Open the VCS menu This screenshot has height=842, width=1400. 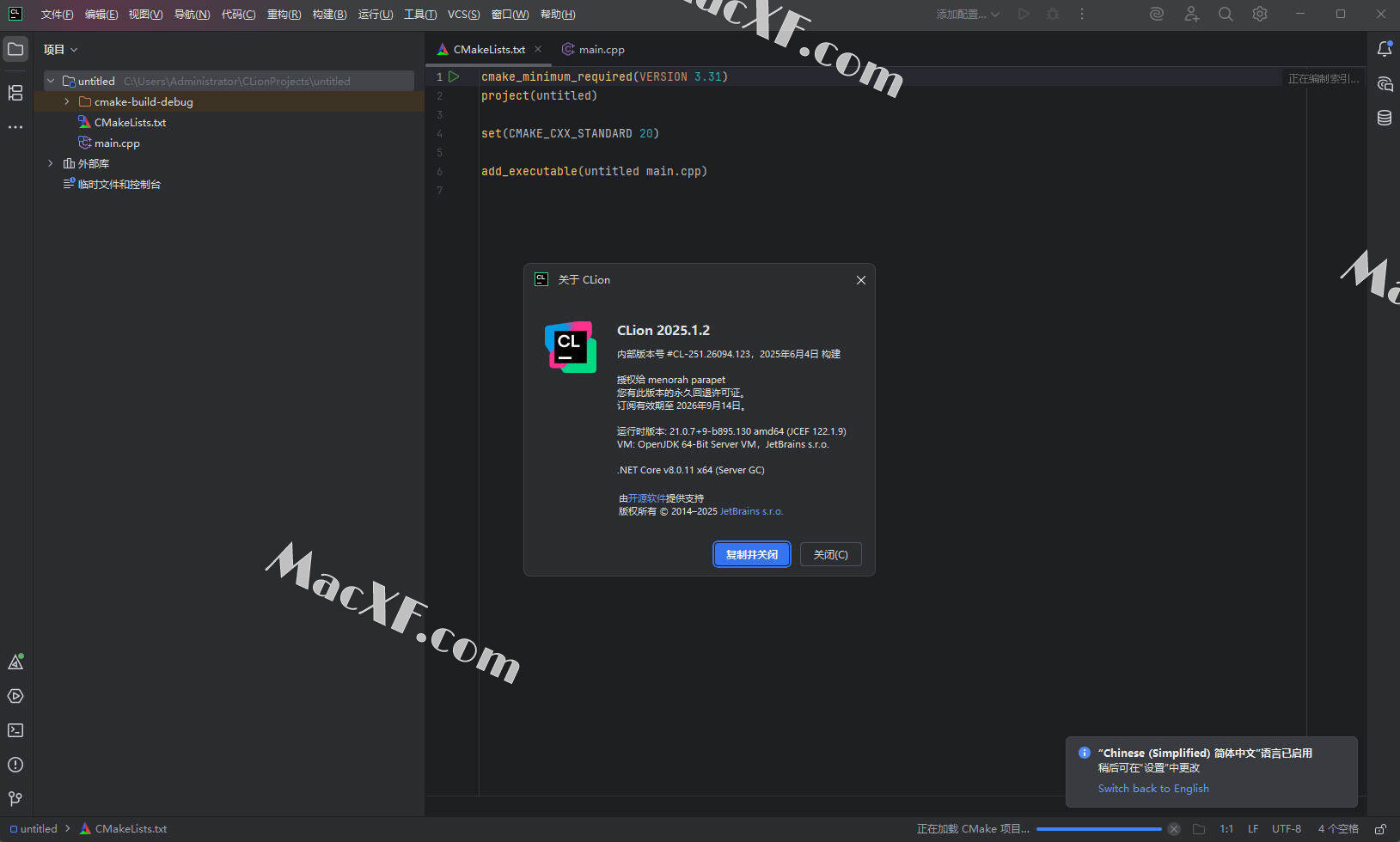coord(463,14)
